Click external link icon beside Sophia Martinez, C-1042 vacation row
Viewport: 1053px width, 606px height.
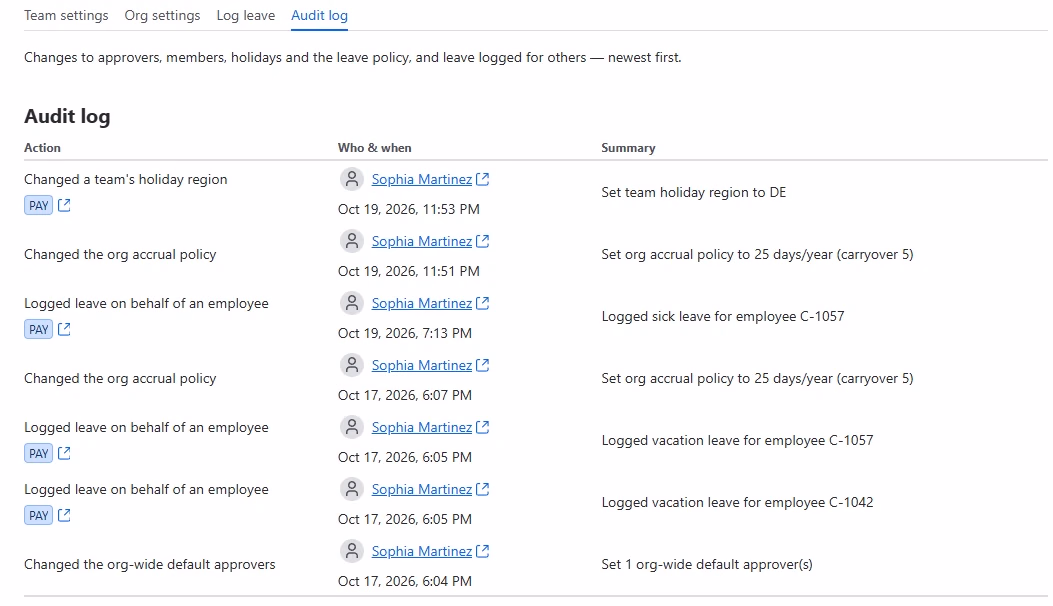click(x=482, y=490)
